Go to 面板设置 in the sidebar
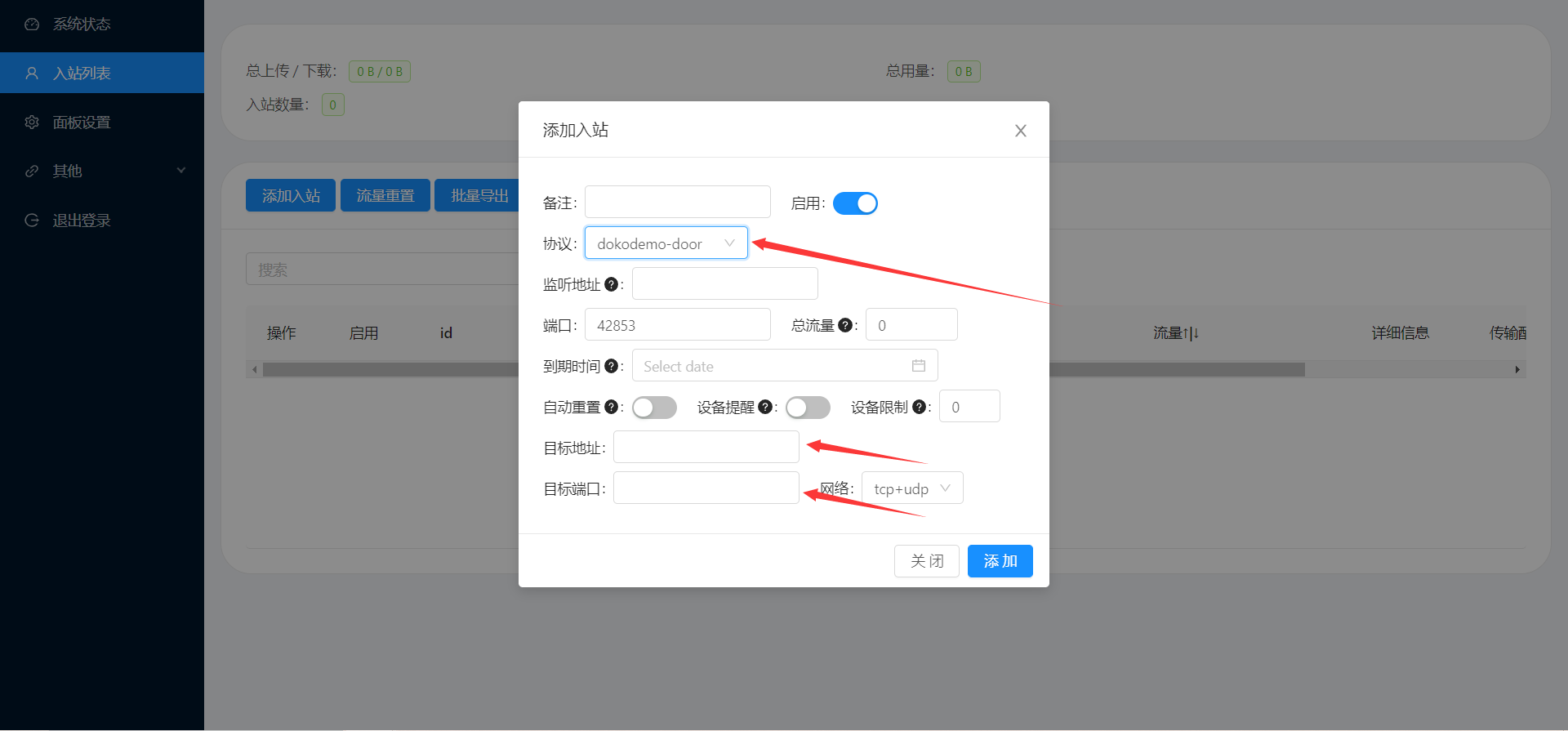The width and height of the screenshot is (1568, 731). [x=82, y=123]
